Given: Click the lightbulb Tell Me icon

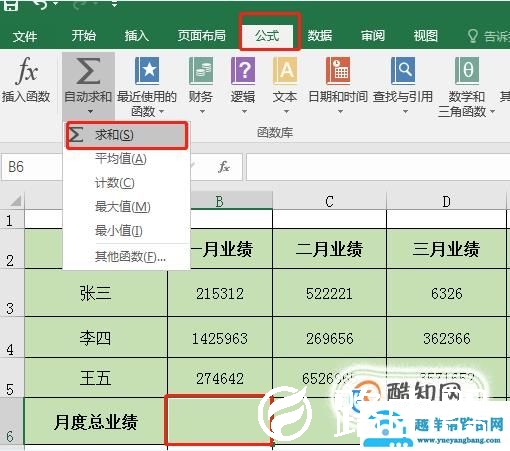Looking at the screenshot, I should coord(473,36).
